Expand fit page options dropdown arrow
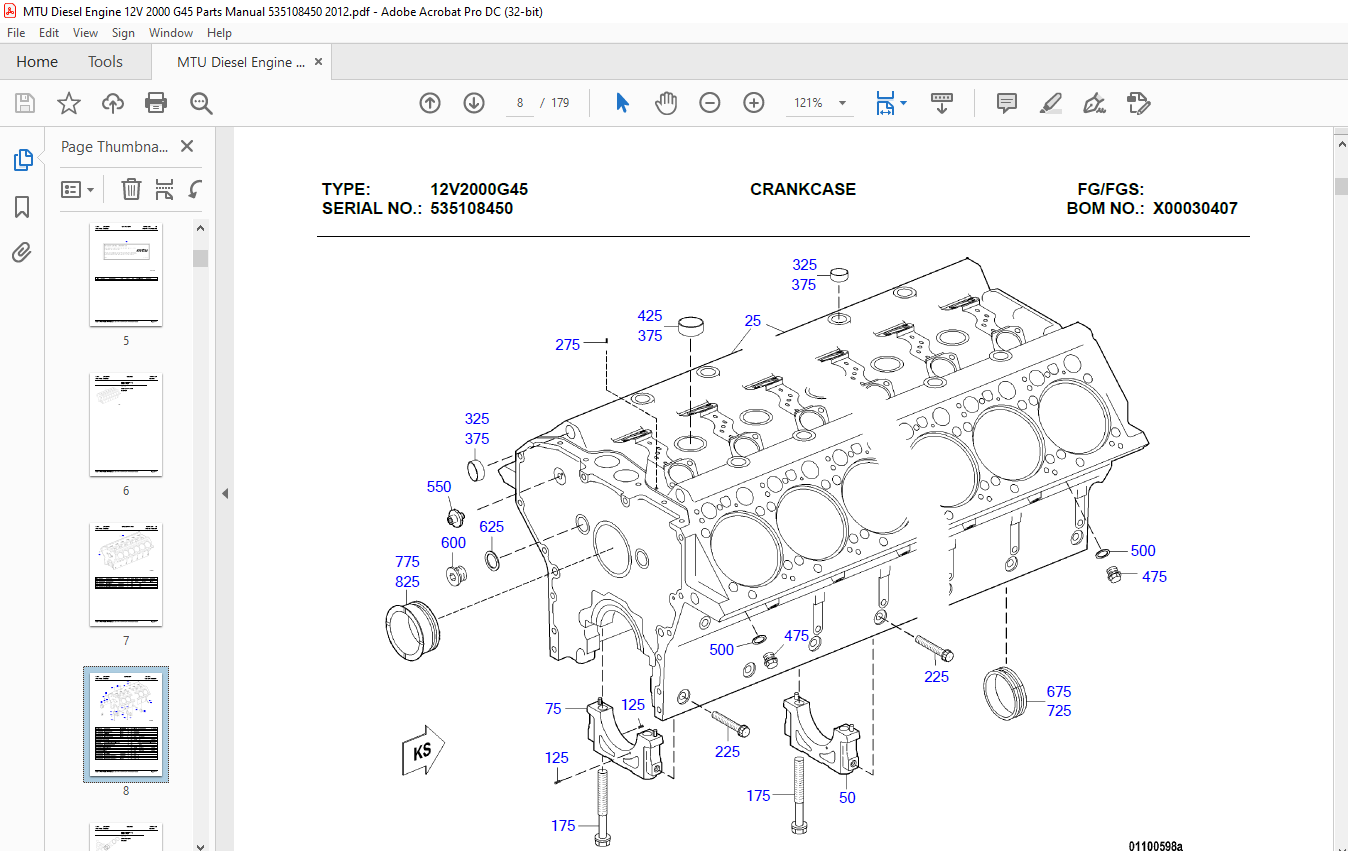1348x851 pixels. pos(904,102)
